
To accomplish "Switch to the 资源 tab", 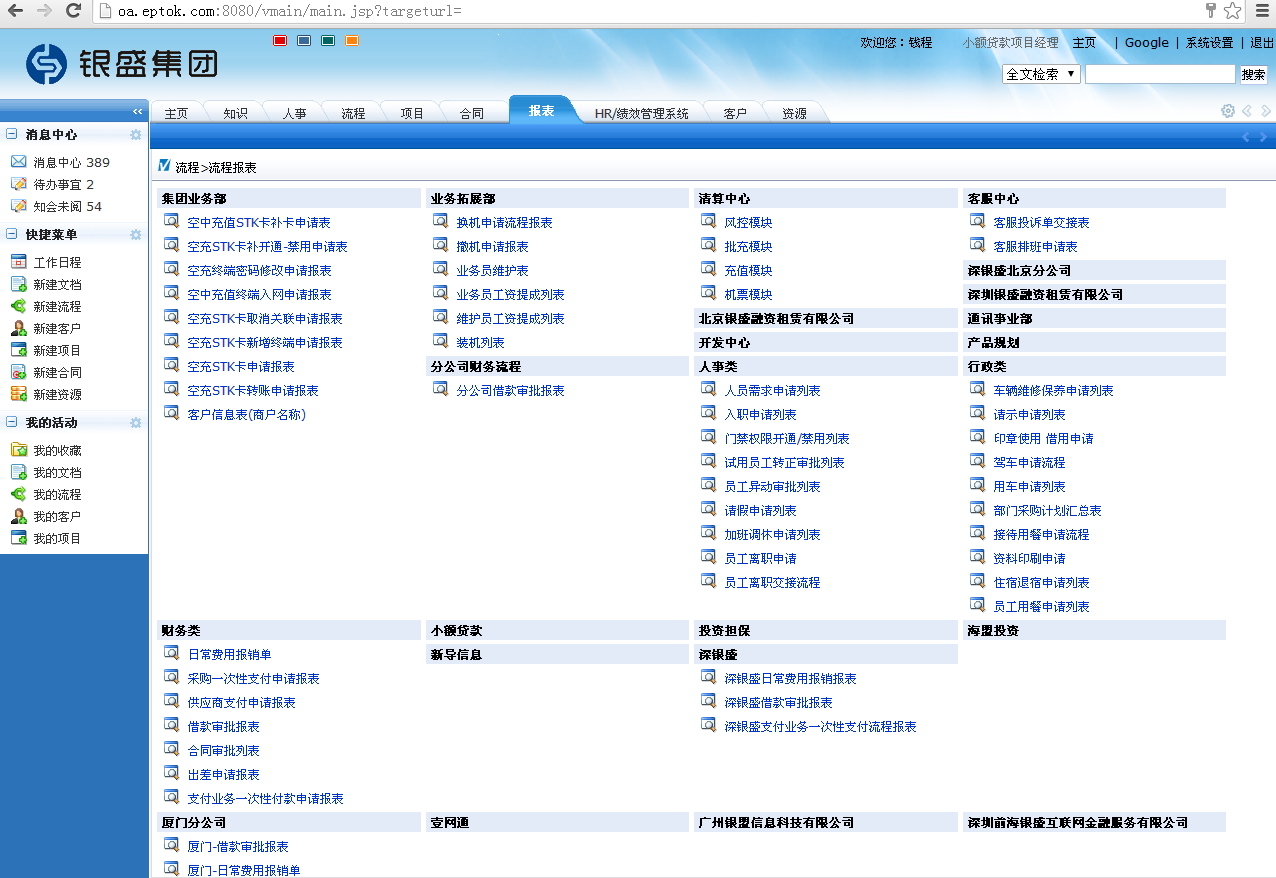I will 794,113.
